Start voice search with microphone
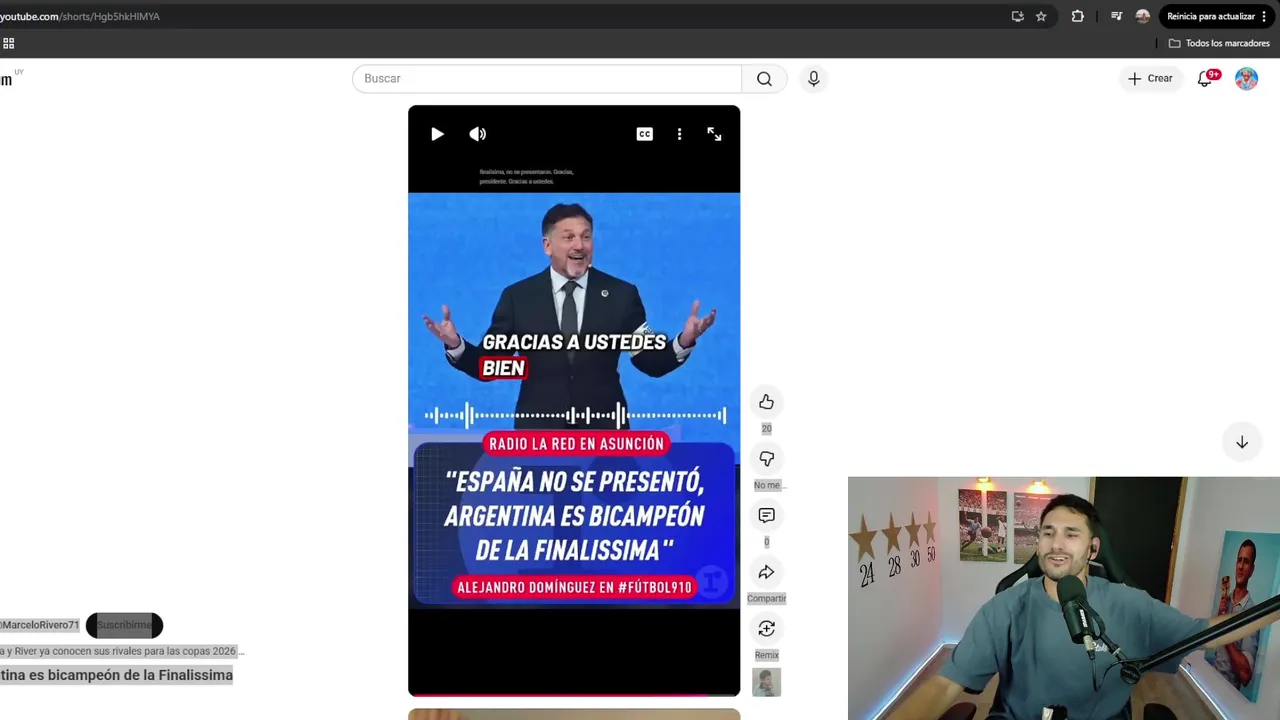Viewport: 1280px width, 720px height. pos(813,79)
